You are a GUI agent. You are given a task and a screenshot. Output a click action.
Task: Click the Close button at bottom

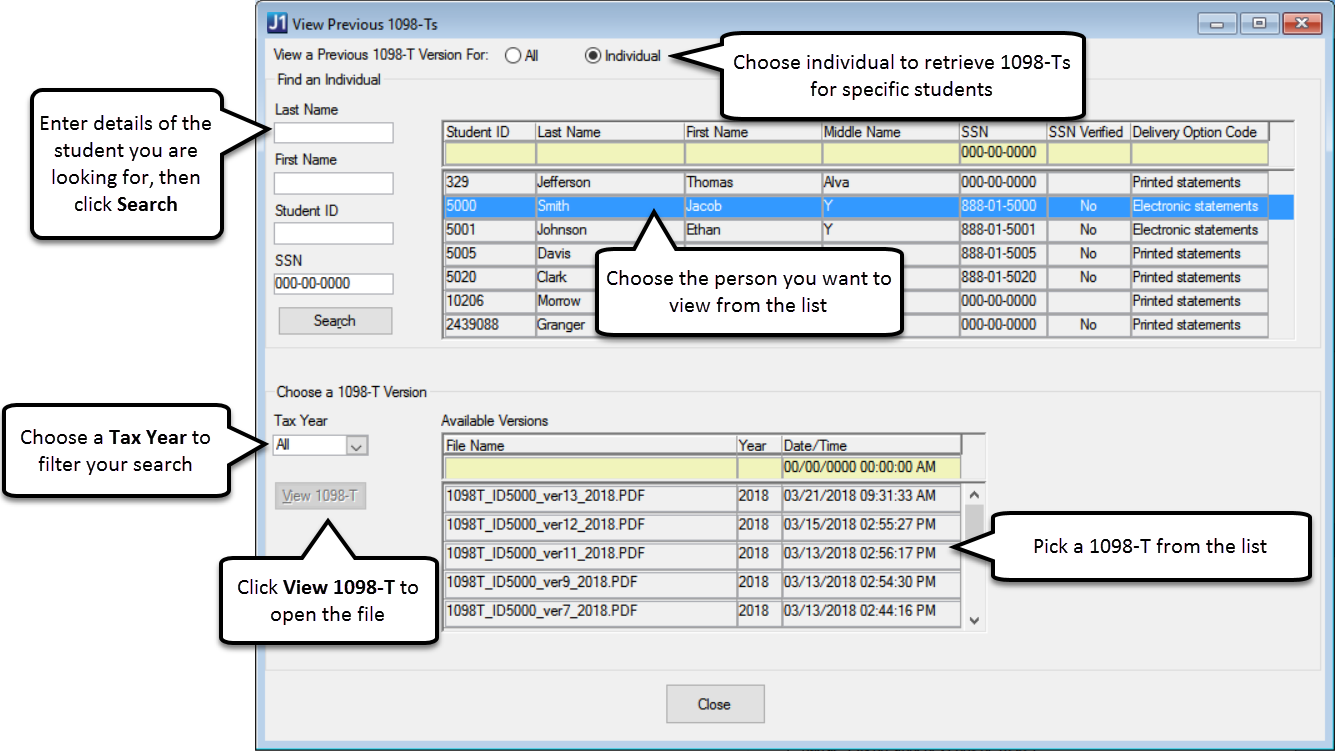pyautogui.click(x=715, y=704)
